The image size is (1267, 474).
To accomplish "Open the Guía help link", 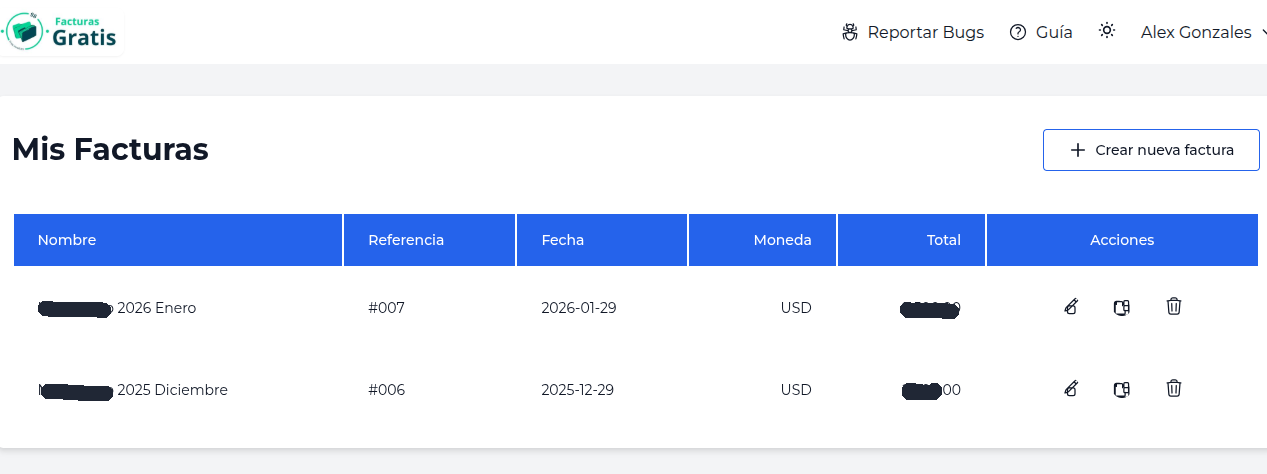I will [x=1054, y=33].
